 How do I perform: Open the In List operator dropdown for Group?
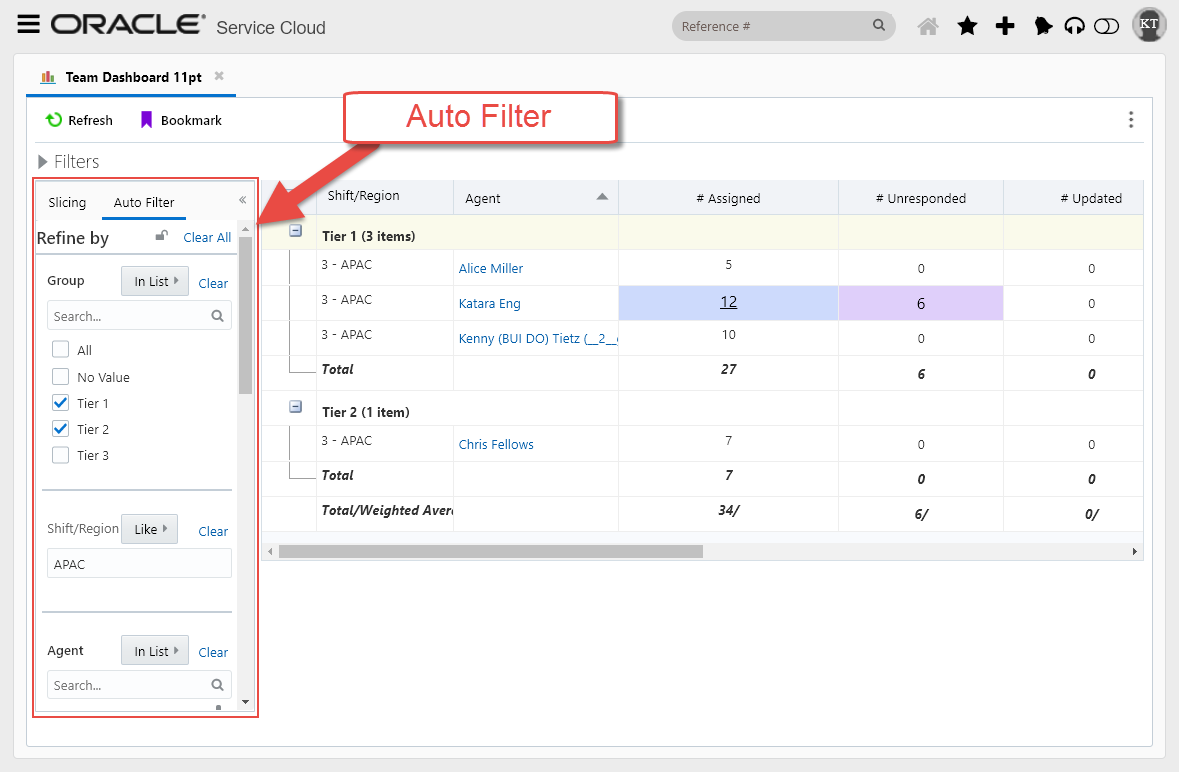pyautogui.click(x=155, y=281)
